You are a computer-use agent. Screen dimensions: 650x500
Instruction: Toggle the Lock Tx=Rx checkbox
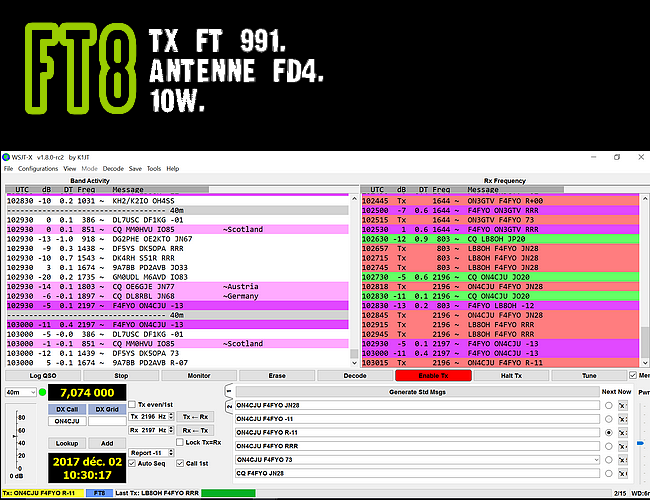click(180, 442)
